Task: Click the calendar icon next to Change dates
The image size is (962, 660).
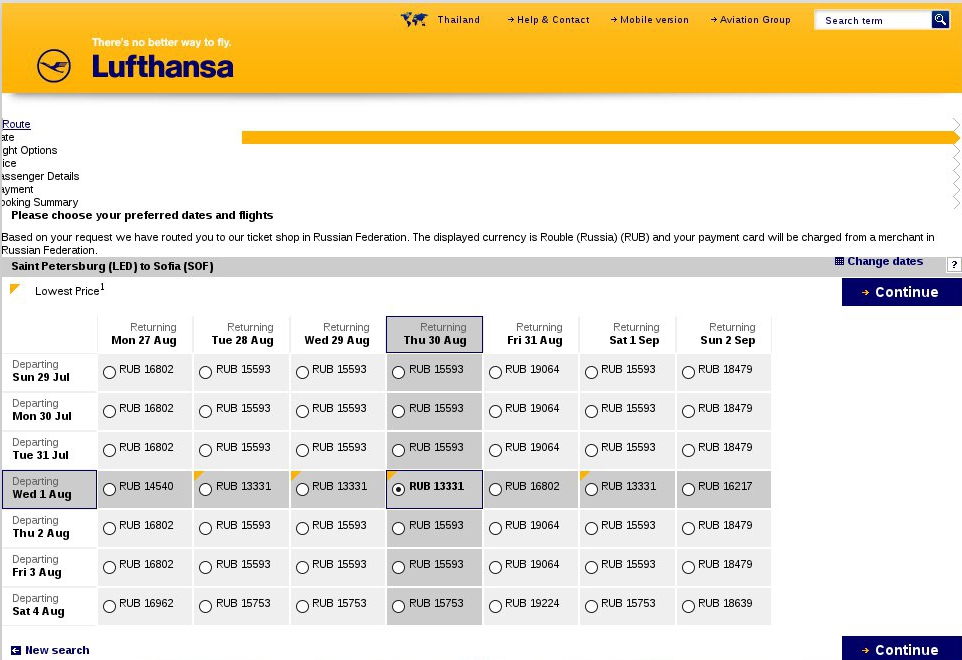Action: click(839, 261)
